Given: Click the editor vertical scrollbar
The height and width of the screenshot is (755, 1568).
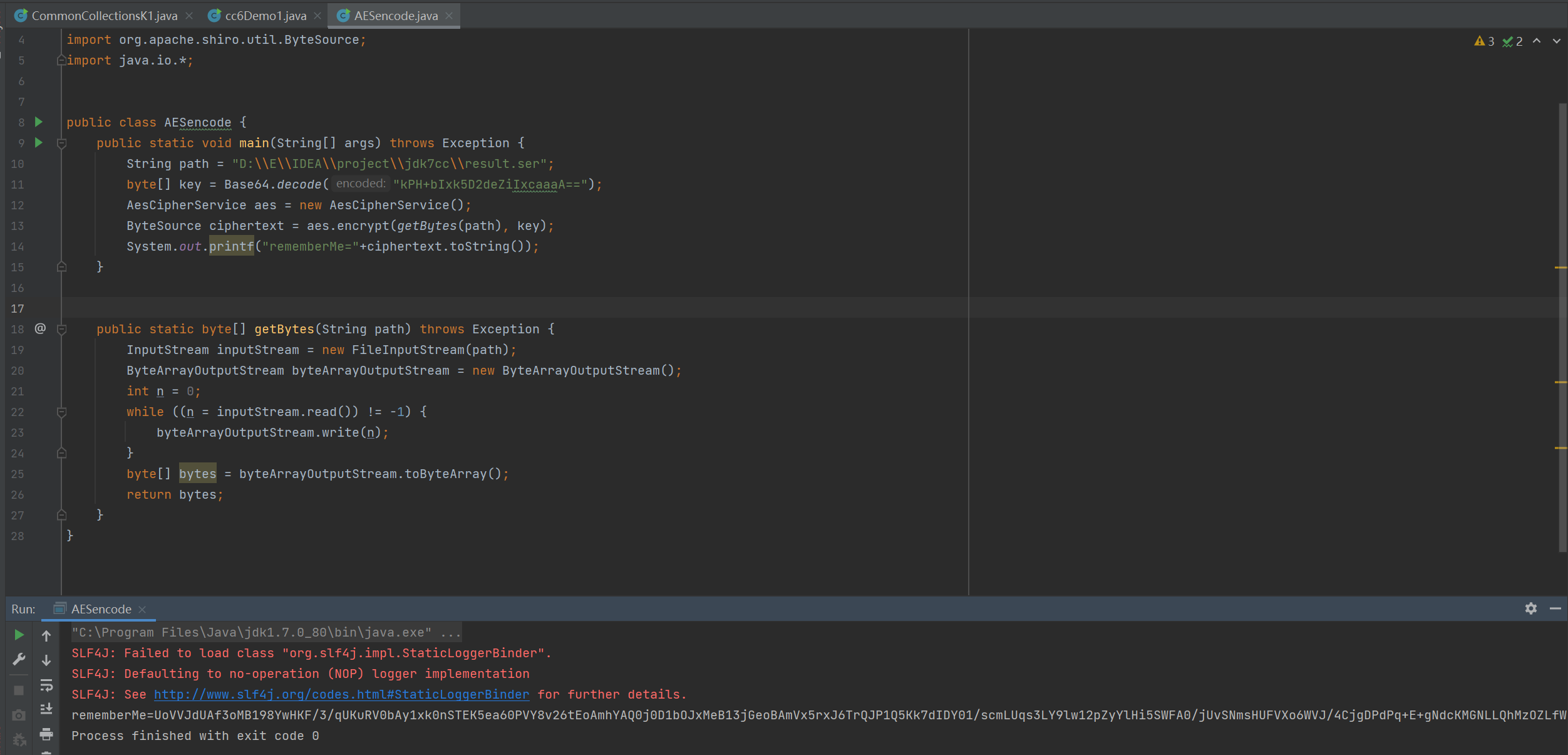Looking at the screenshot, I should coord(1562,327).
